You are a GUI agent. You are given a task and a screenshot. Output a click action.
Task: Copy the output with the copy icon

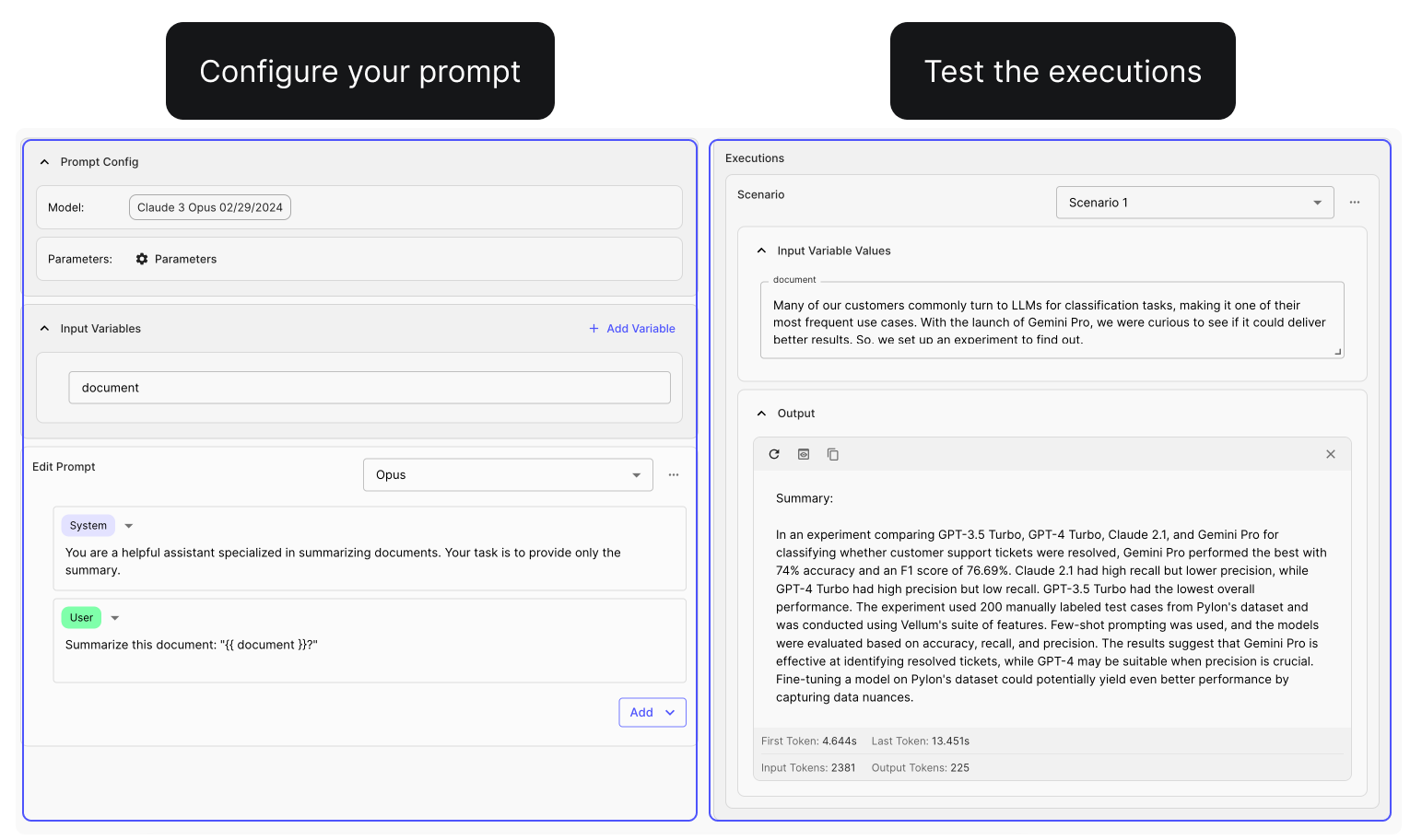pyautogui.click(x=833, y=454)
